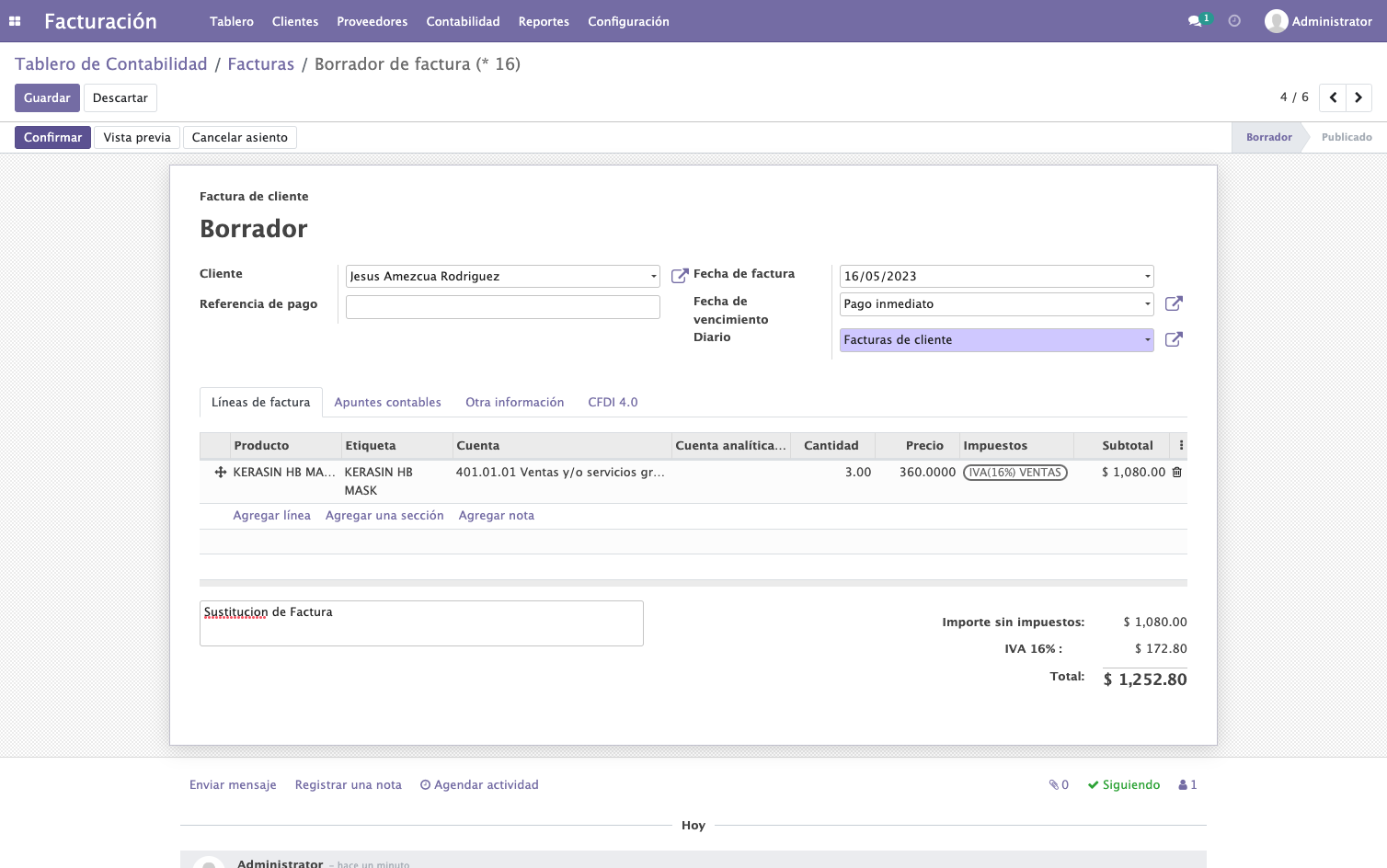Expand the Cliente dropdown

tap(654, 277)
